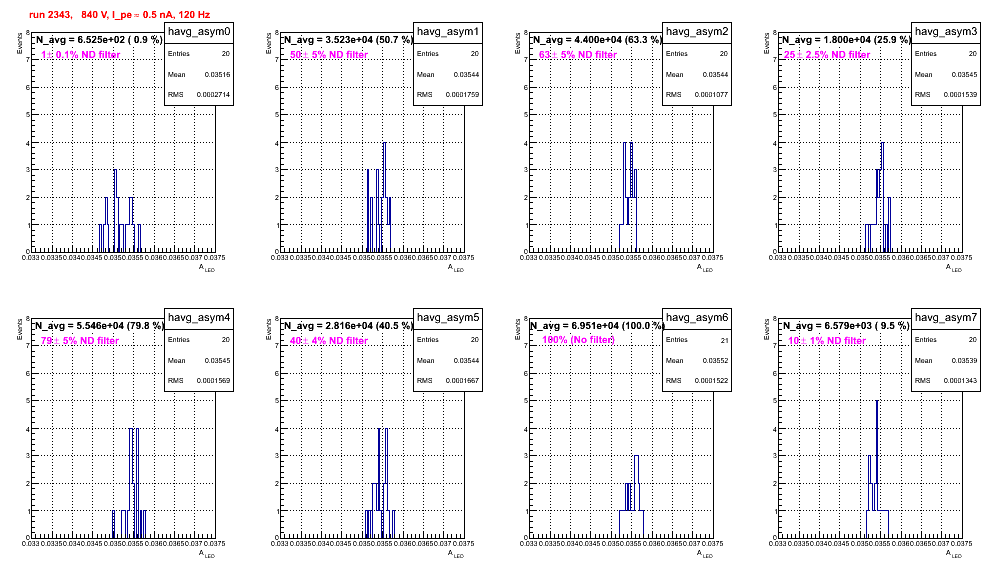The height and width of the screenshot is (572, 996).
Task: Click the A_LED axis label under havg_asym7 plot
Action: point(953,554)
